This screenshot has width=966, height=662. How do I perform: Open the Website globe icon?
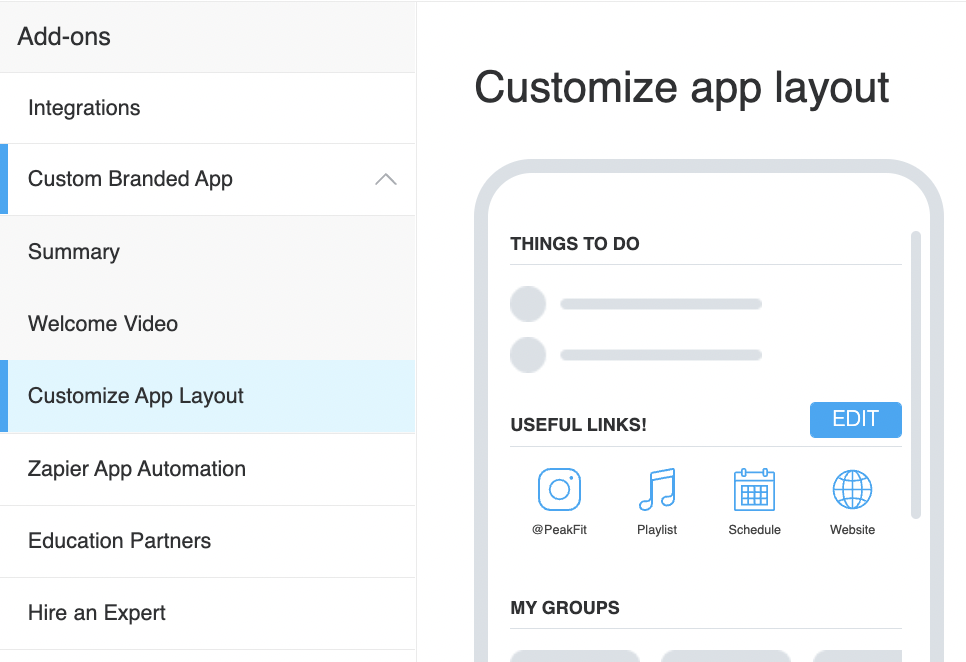point(852,490)
